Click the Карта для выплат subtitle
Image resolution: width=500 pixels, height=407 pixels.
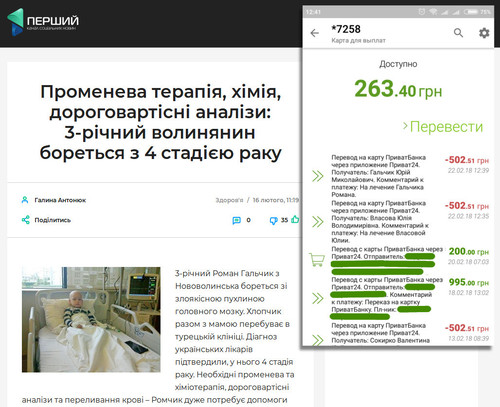click(358, 40)
